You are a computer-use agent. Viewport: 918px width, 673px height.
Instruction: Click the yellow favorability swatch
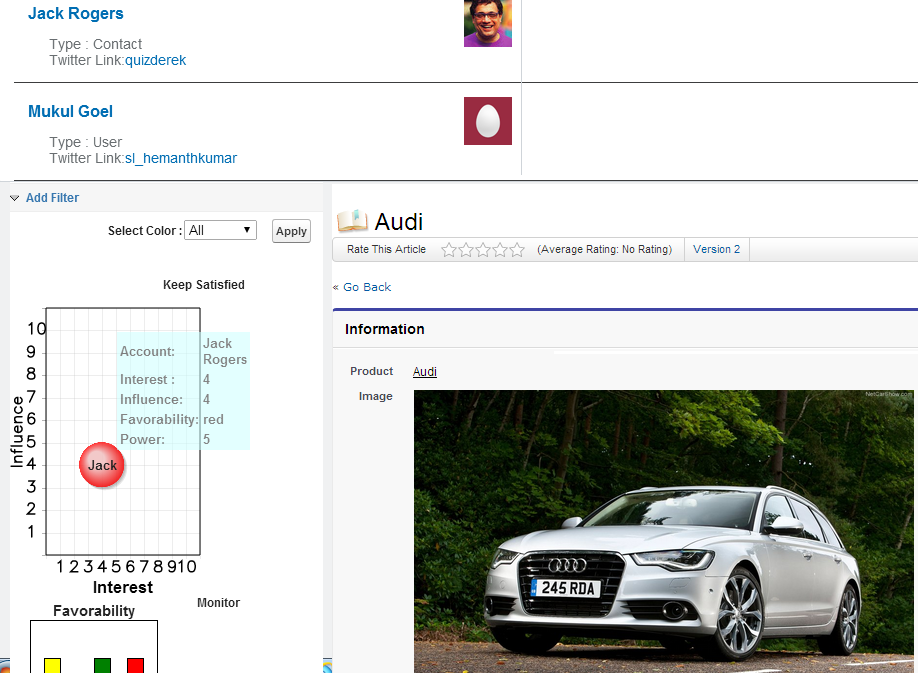tap(52, 665)
